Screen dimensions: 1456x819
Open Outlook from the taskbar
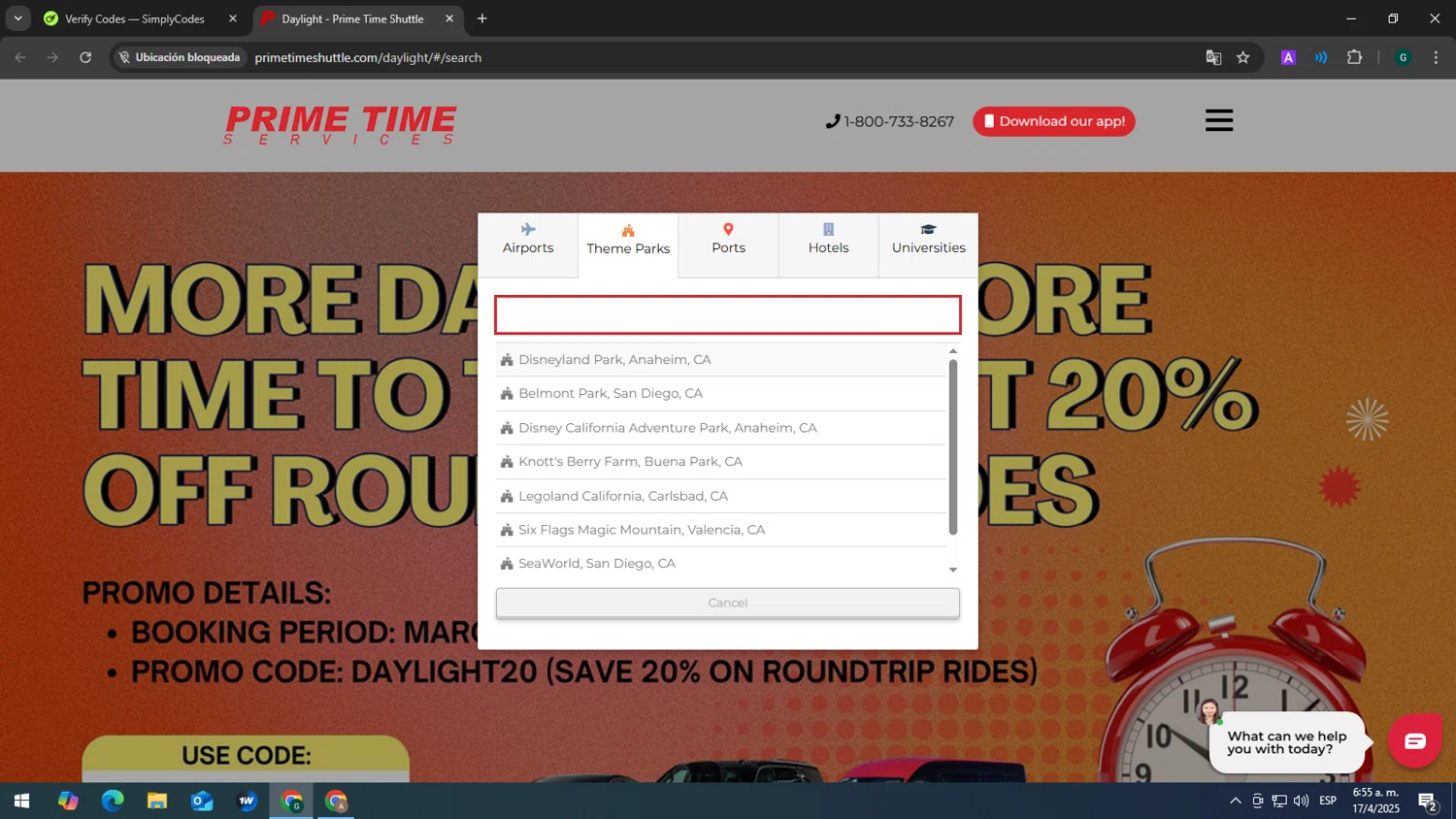pyautogui.click(x=202, y=801)
